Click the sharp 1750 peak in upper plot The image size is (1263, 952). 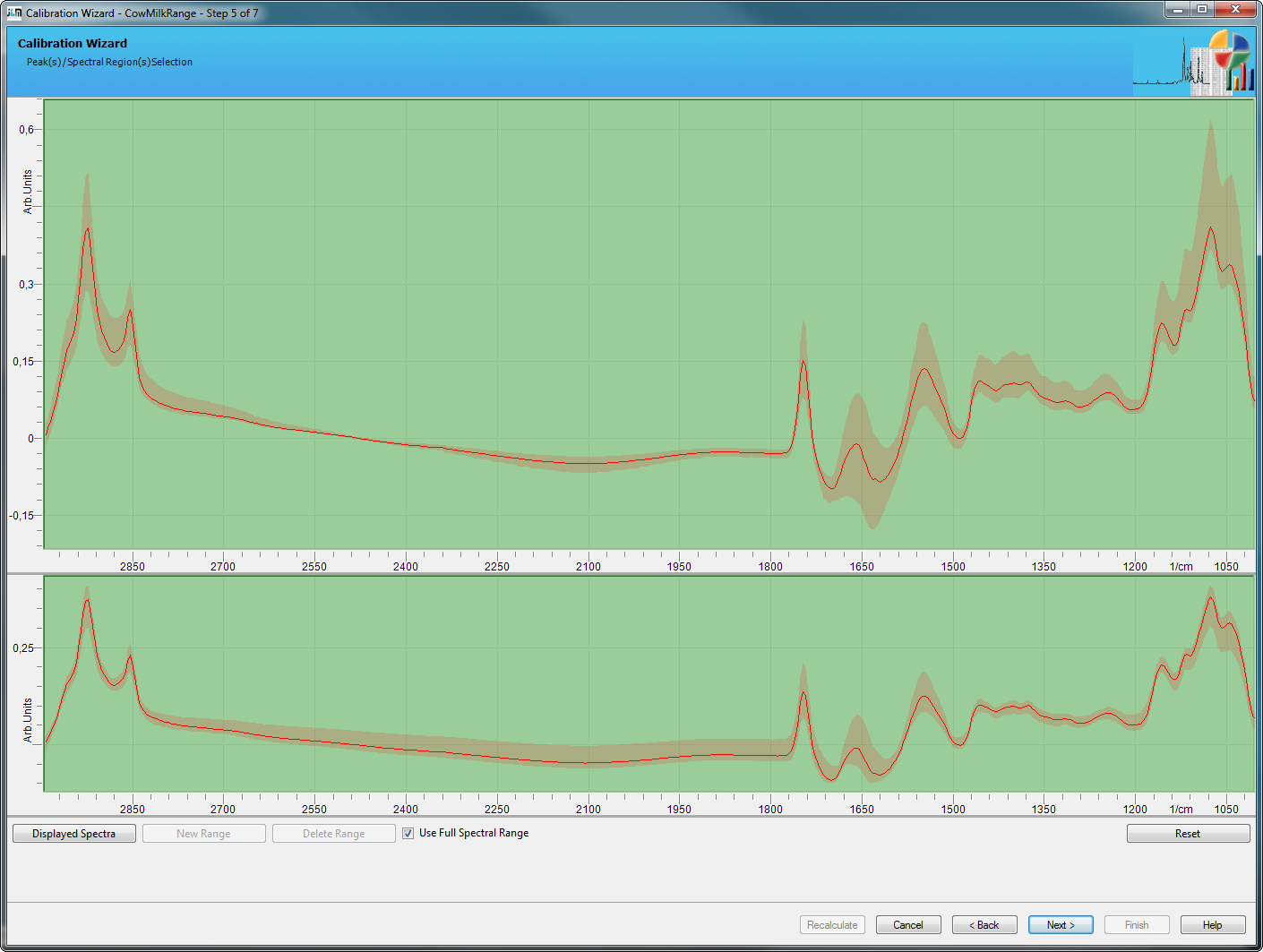click(x=803, y=361)
